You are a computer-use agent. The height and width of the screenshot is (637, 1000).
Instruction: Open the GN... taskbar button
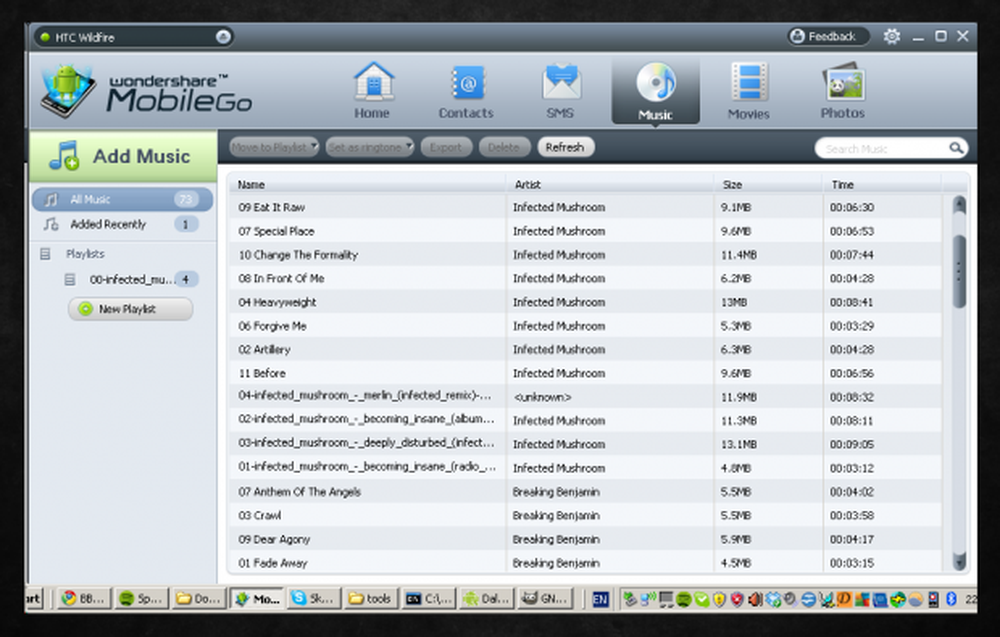tap(545, 599)
